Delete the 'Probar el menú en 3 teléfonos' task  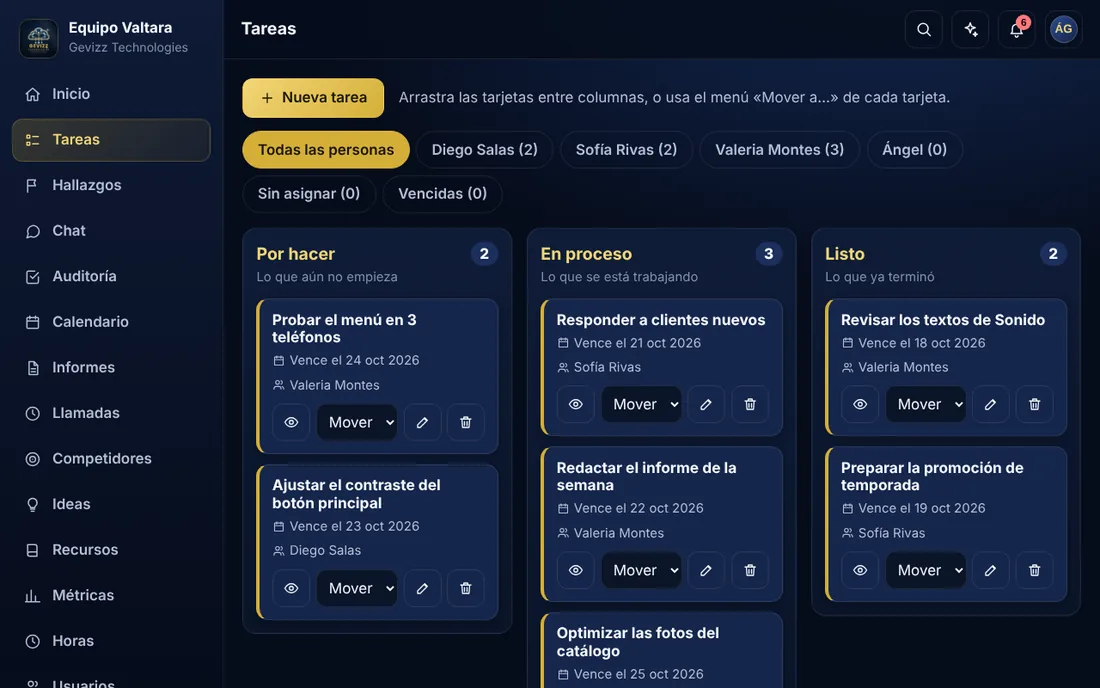[466, 422]
